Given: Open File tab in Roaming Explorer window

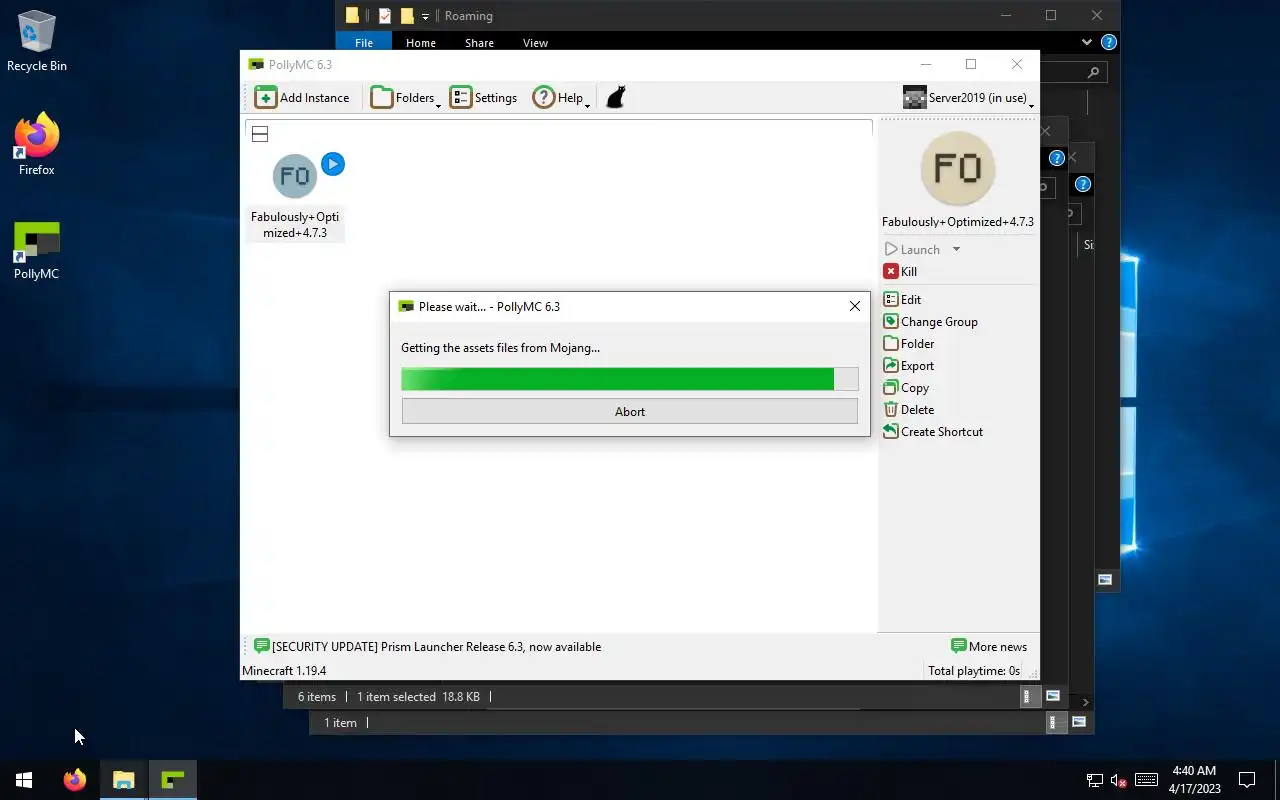Looking at the screenshot, I should click(364, 42).
